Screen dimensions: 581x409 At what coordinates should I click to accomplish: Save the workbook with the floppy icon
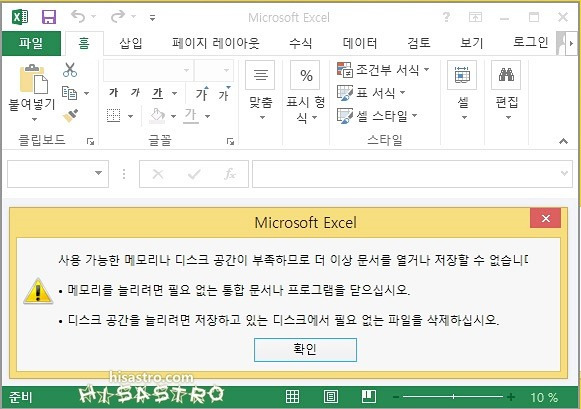49,17
